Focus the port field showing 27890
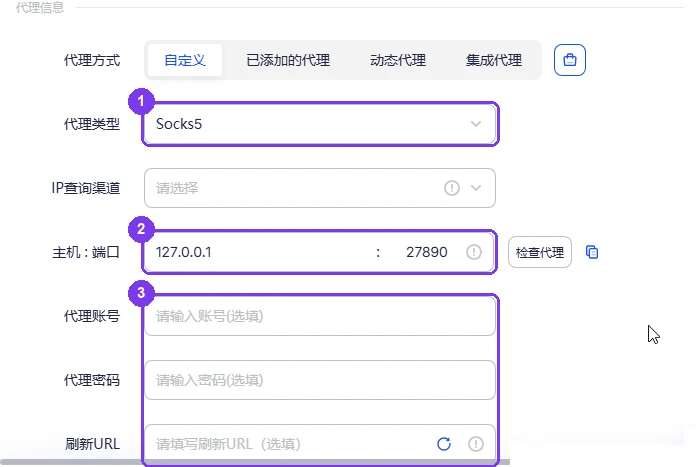The height and width of the screenshot is (467, 696). coord(426,252)
